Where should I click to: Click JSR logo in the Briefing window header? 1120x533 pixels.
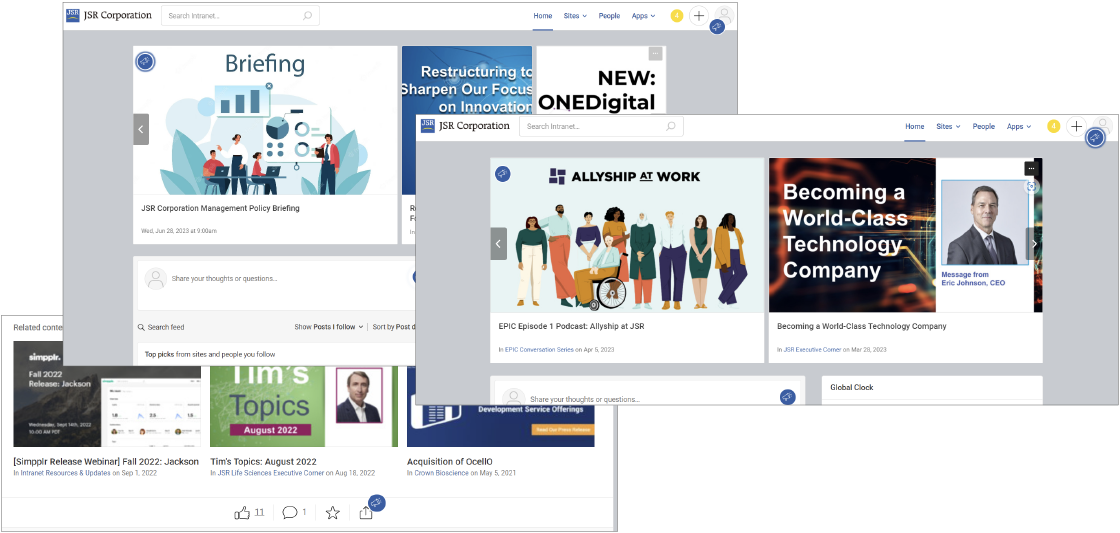tap(73, 15)
